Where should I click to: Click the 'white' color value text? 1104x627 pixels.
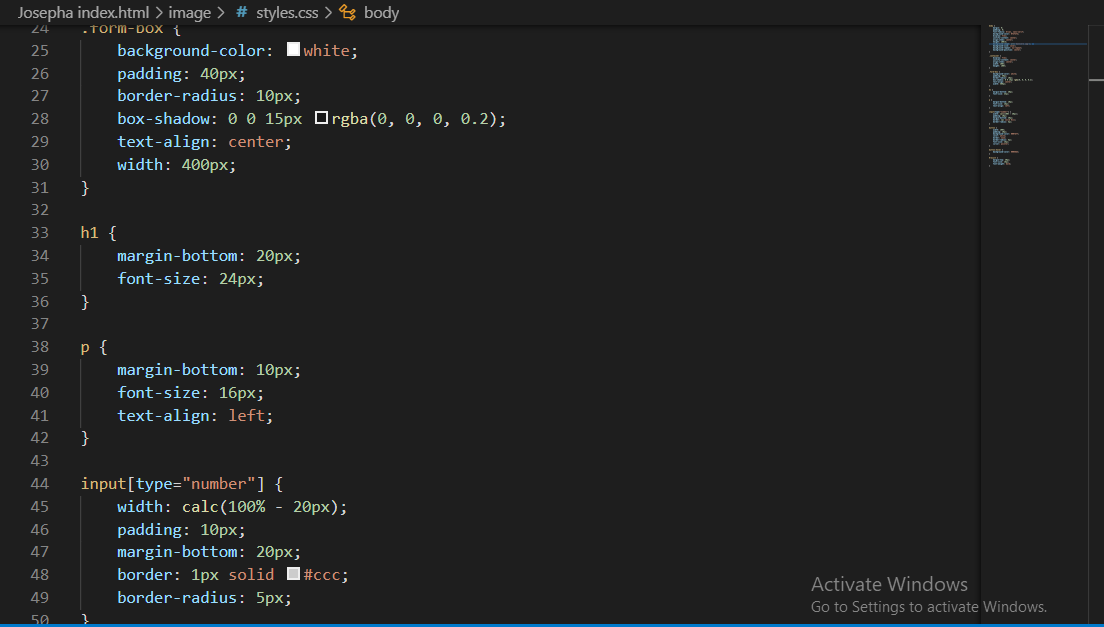[x=326, y=51]
